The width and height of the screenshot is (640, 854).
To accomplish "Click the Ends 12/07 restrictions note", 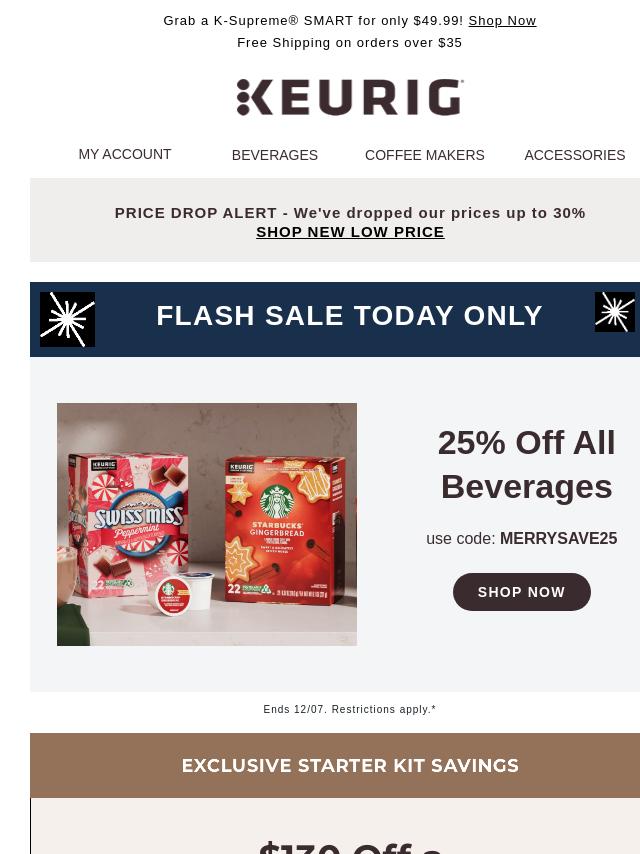I will click(349, 709).
